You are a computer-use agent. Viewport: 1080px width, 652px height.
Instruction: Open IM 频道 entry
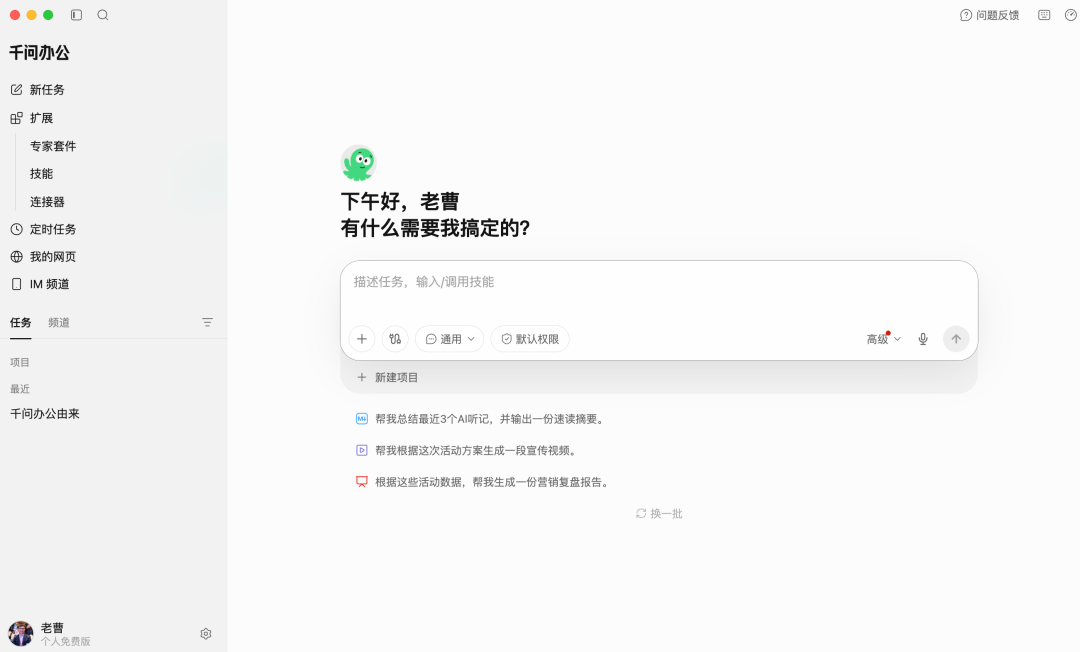pos(50,284)
